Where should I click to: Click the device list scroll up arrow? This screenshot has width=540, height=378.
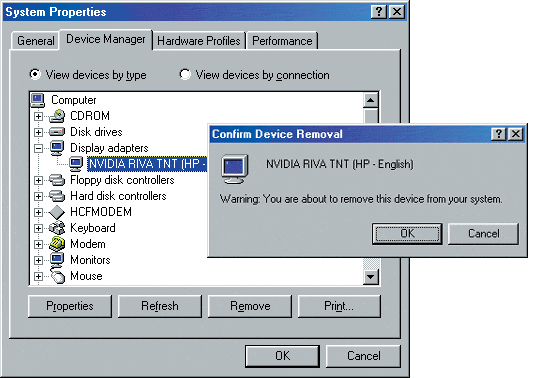(371, 101)
